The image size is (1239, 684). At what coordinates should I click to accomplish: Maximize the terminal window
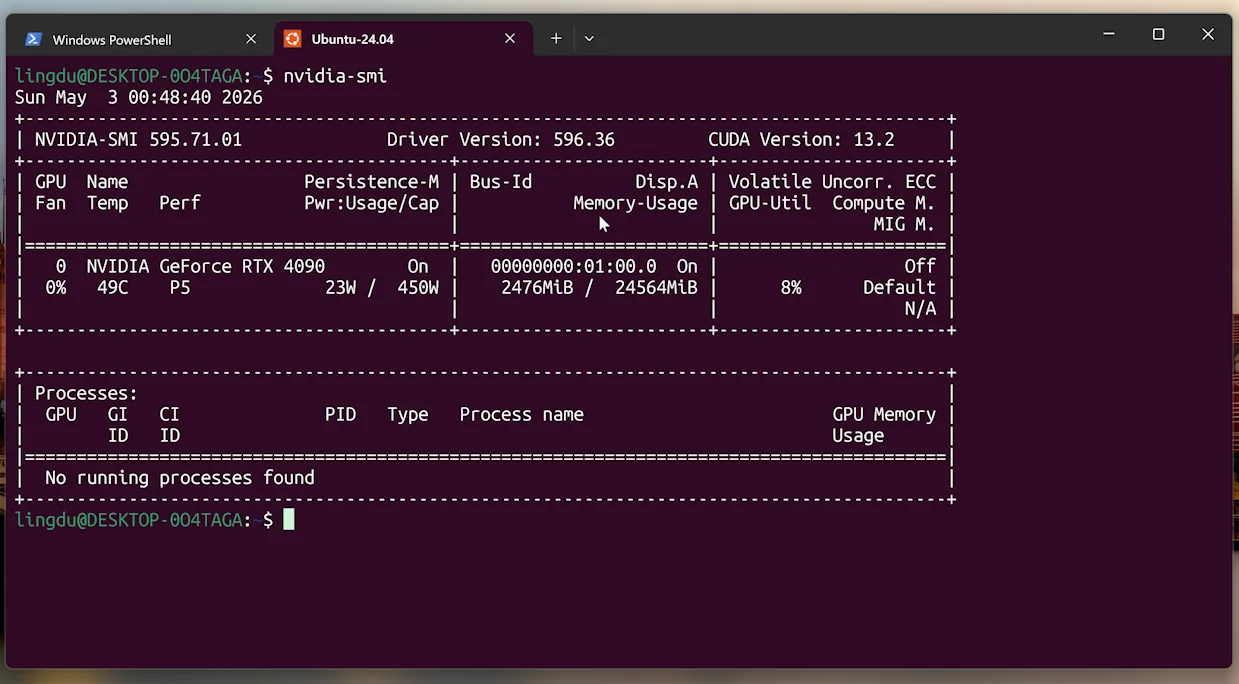click(1158, 34)
